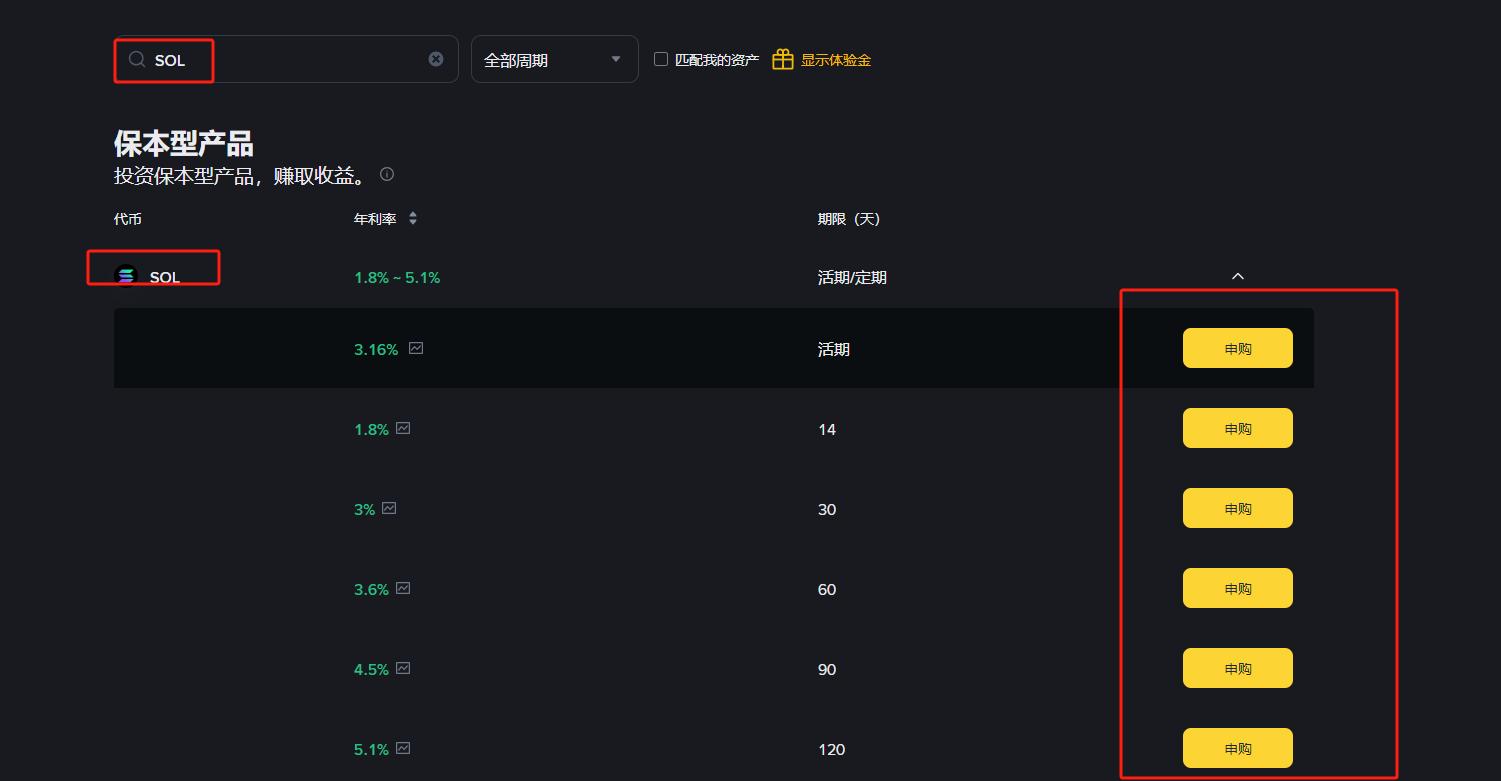This screenshot has width=1501, height=781.
Task: Subscribe to the 120-day term product
Action: [x=1237, y=748]
